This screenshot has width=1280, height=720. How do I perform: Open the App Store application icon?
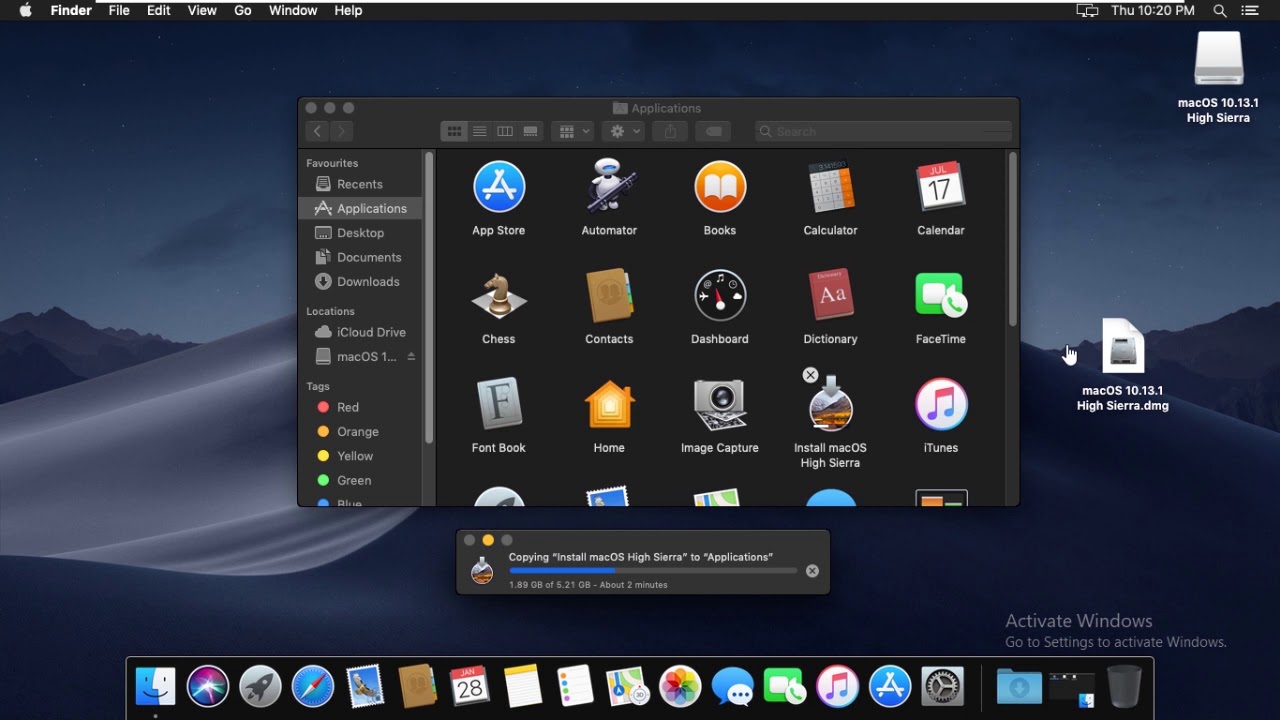click(x=499, y=187)
